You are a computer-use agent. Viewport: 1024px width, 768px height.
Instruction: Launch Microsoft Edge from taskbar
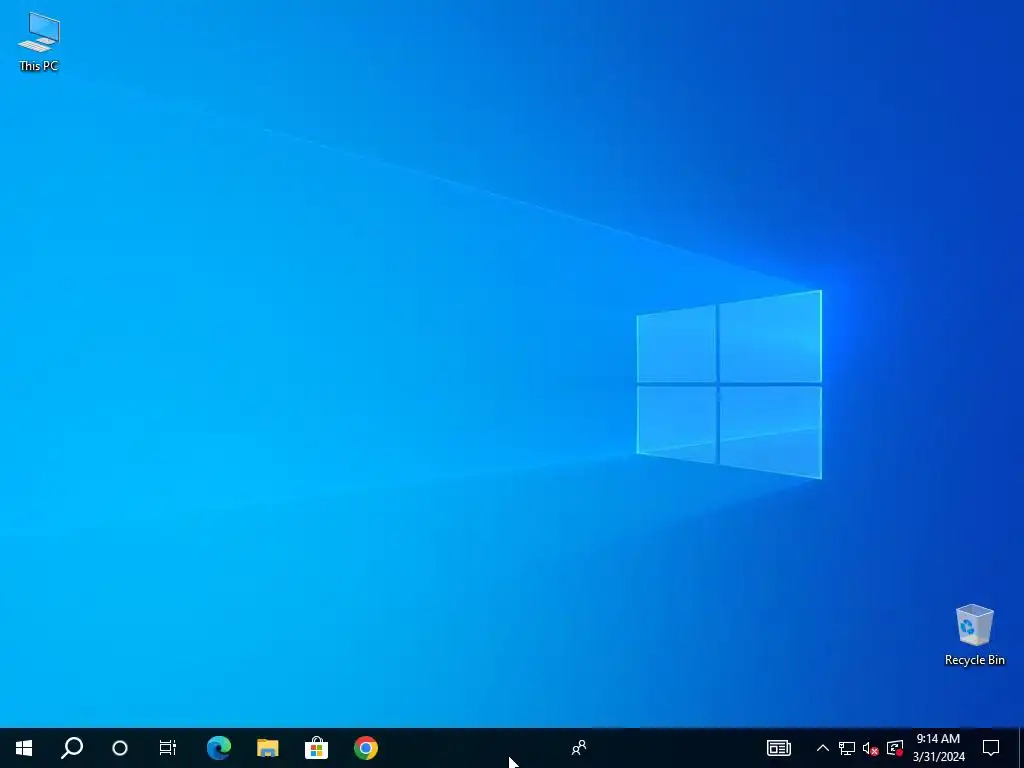point(219,748)
